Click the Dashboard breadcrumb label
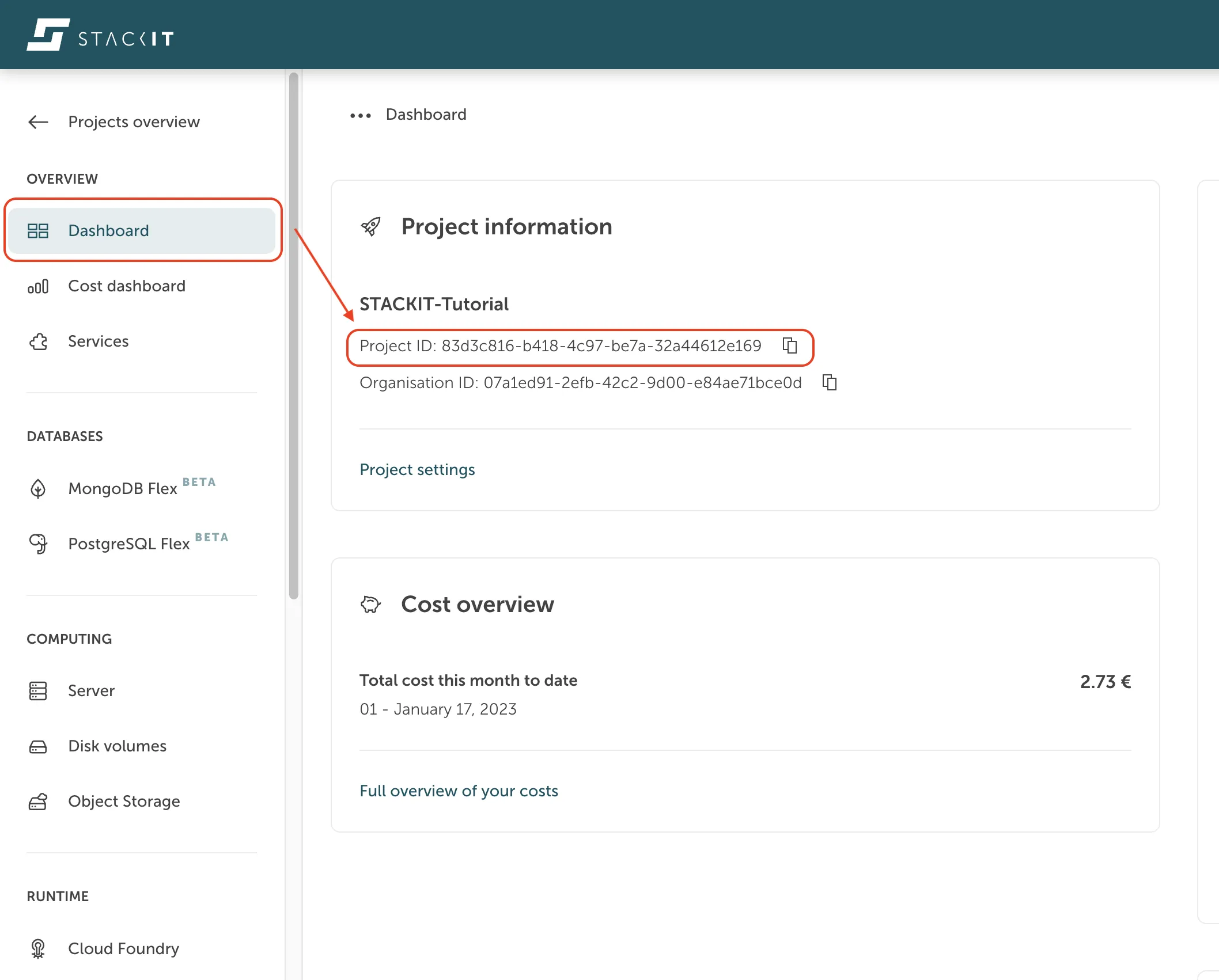Viewport: 1219px width, 980px height. [426, 115]
